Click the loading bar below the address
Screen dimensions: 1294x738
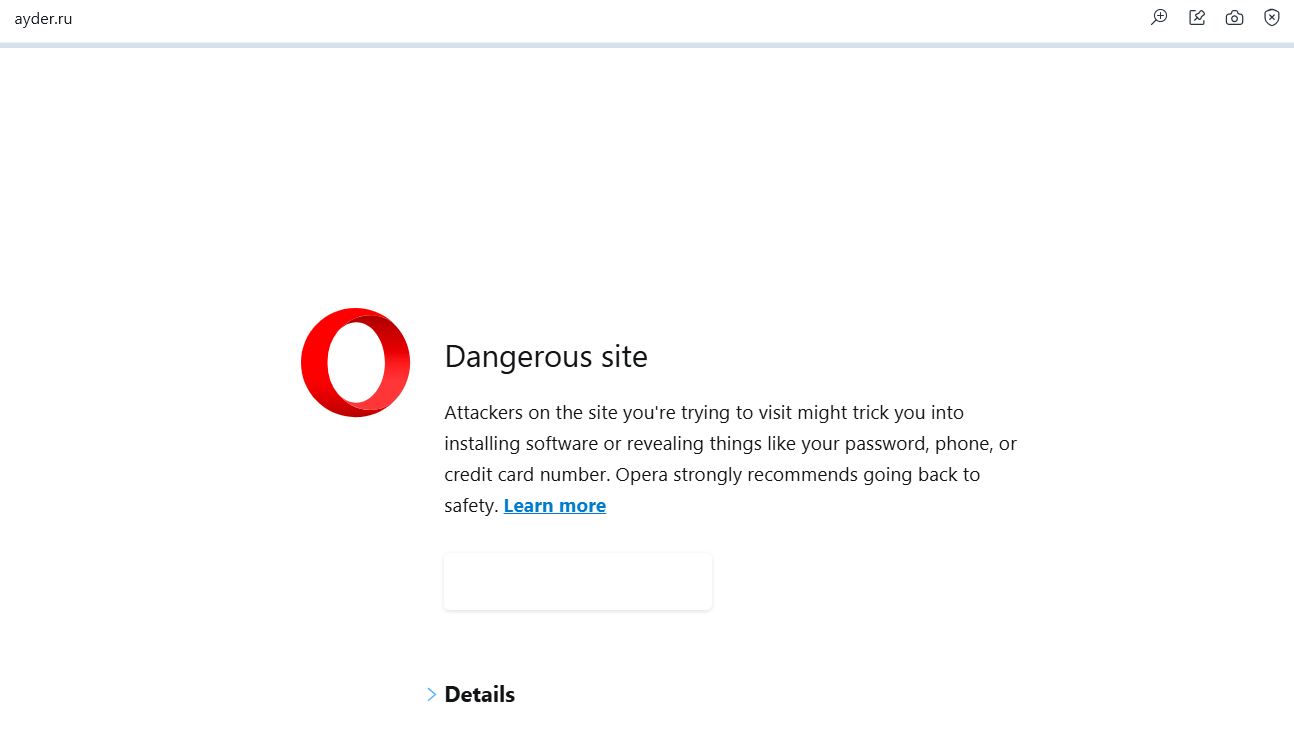tap(647, 45)
